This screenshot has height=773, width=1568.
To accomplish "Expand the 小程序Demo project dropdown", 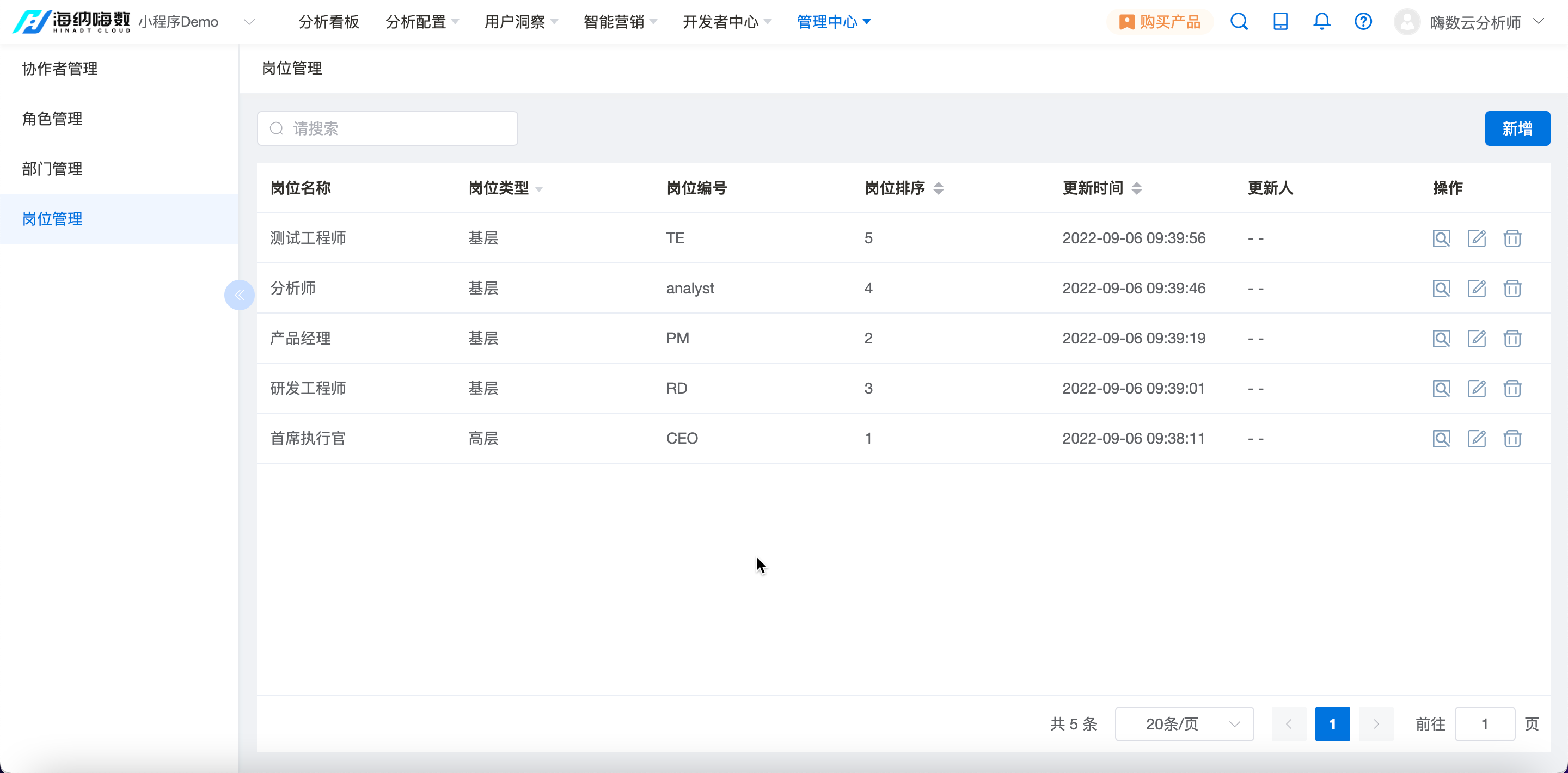I will click(197, 22).
